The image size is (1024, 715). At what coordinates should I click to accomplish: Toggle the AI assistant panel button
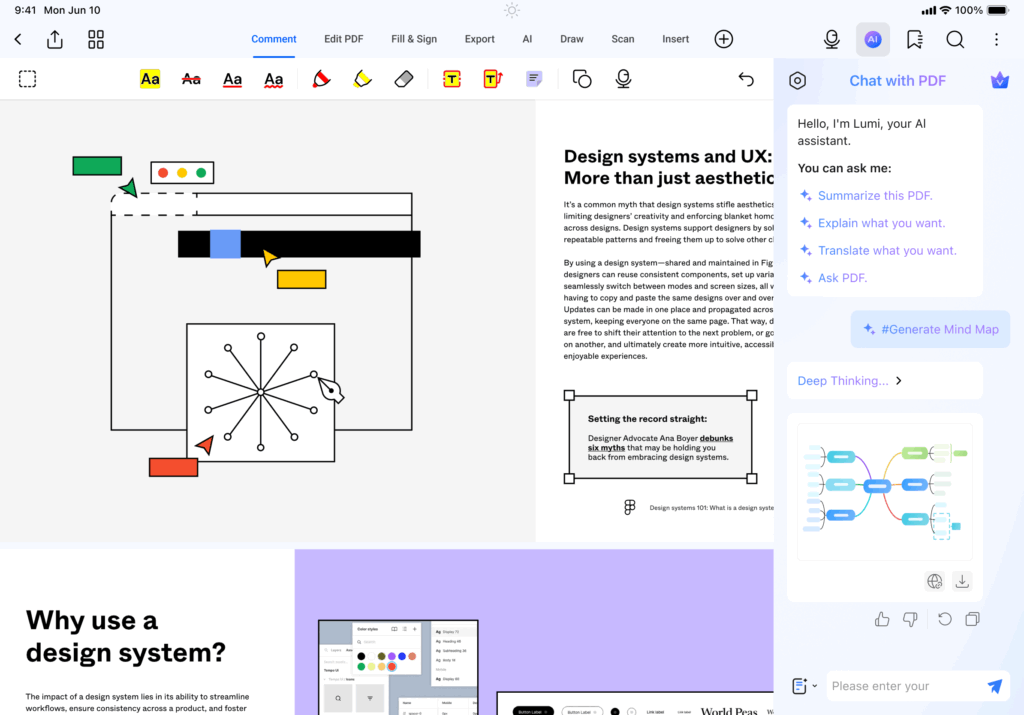tap(872, 39)
